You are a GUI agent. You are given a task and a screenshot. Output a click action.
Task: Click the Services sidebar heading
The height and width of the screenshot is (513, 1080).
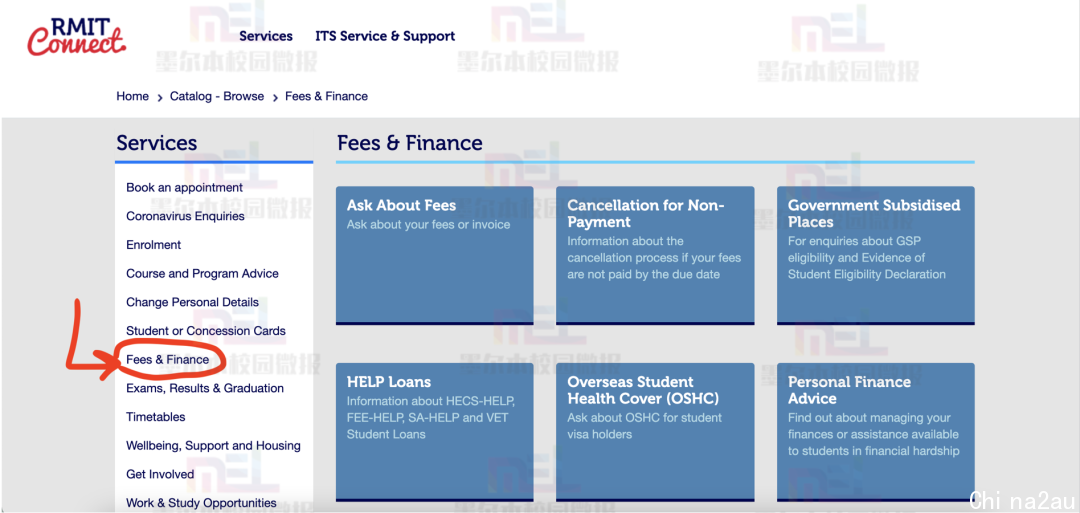pyautogui.click(x=156, y=143)
